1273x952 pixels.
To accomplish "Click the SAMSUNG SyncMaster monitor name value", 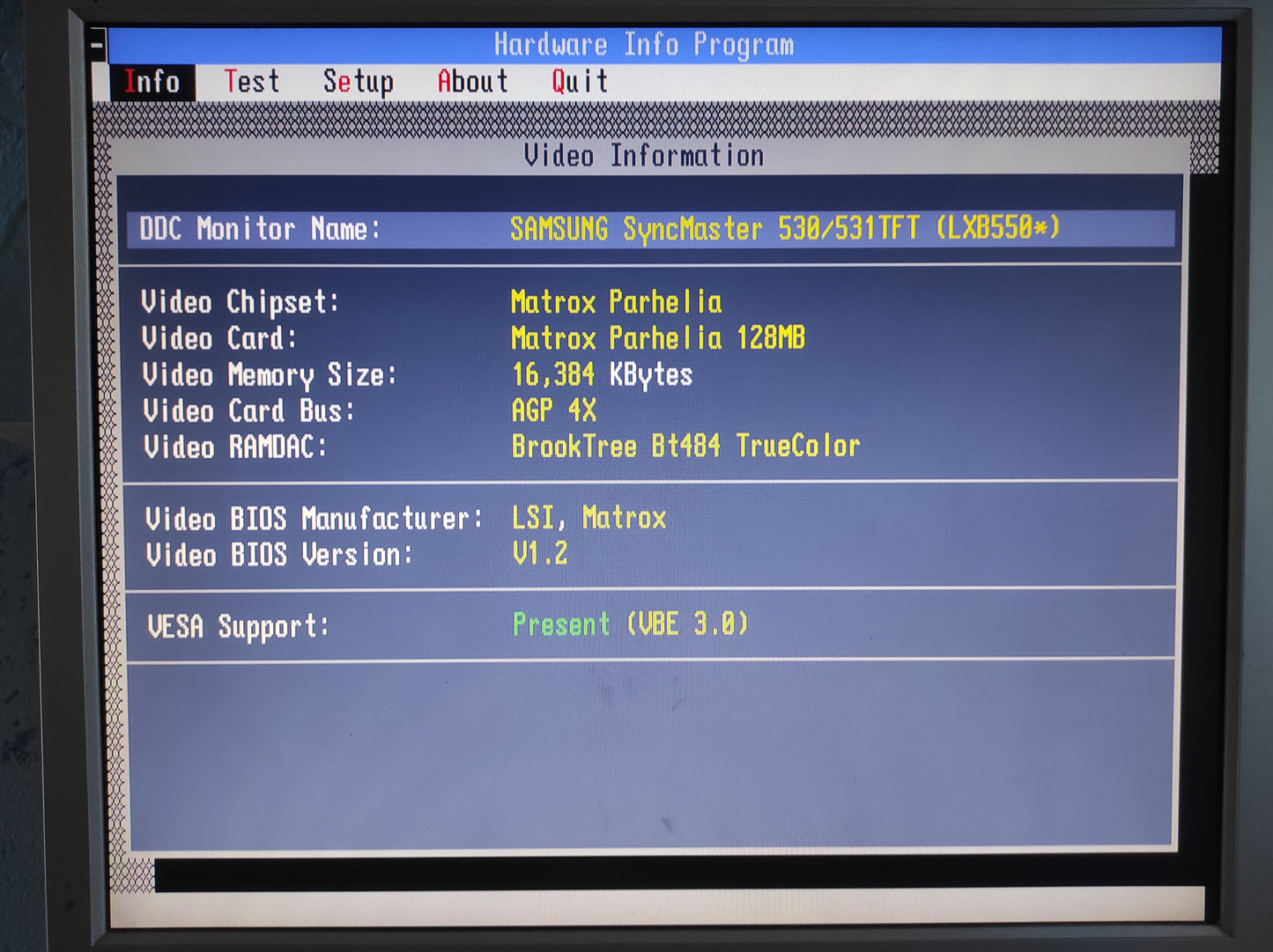I will click(x=784, y=229).
